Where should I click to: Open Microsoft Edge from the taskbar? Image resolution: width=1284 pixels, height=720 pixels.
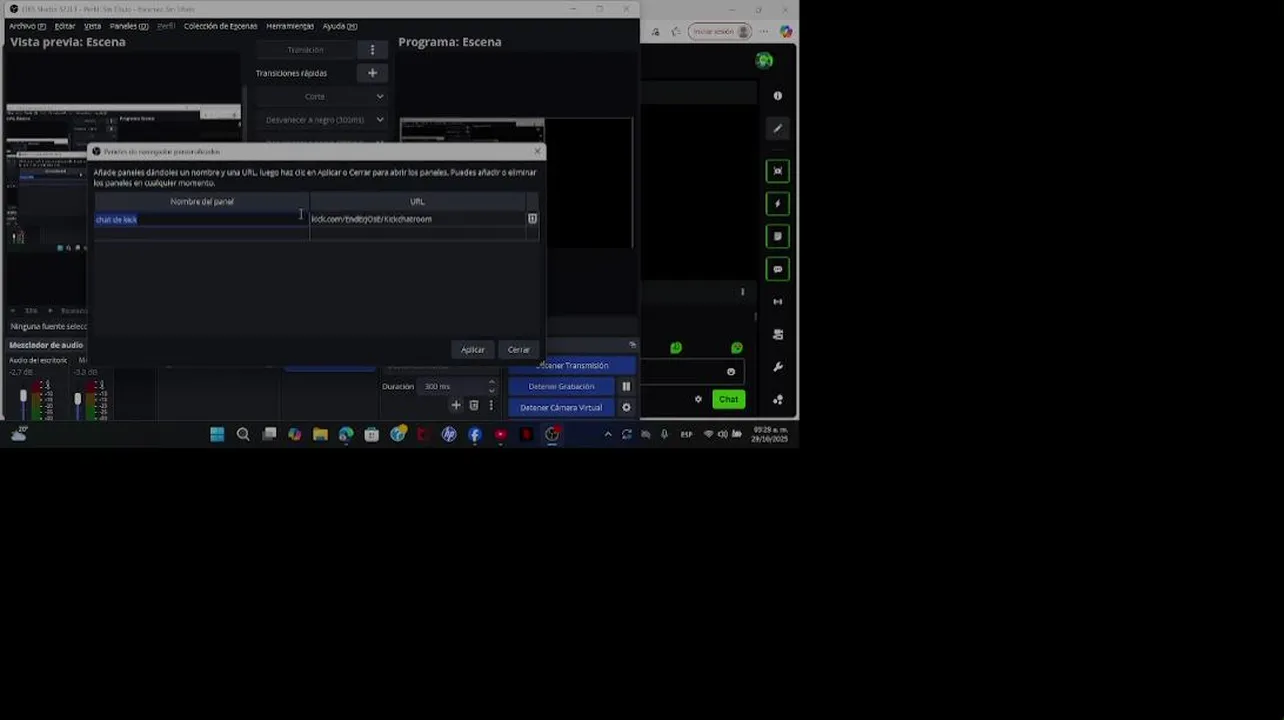(x=346, y=434)
